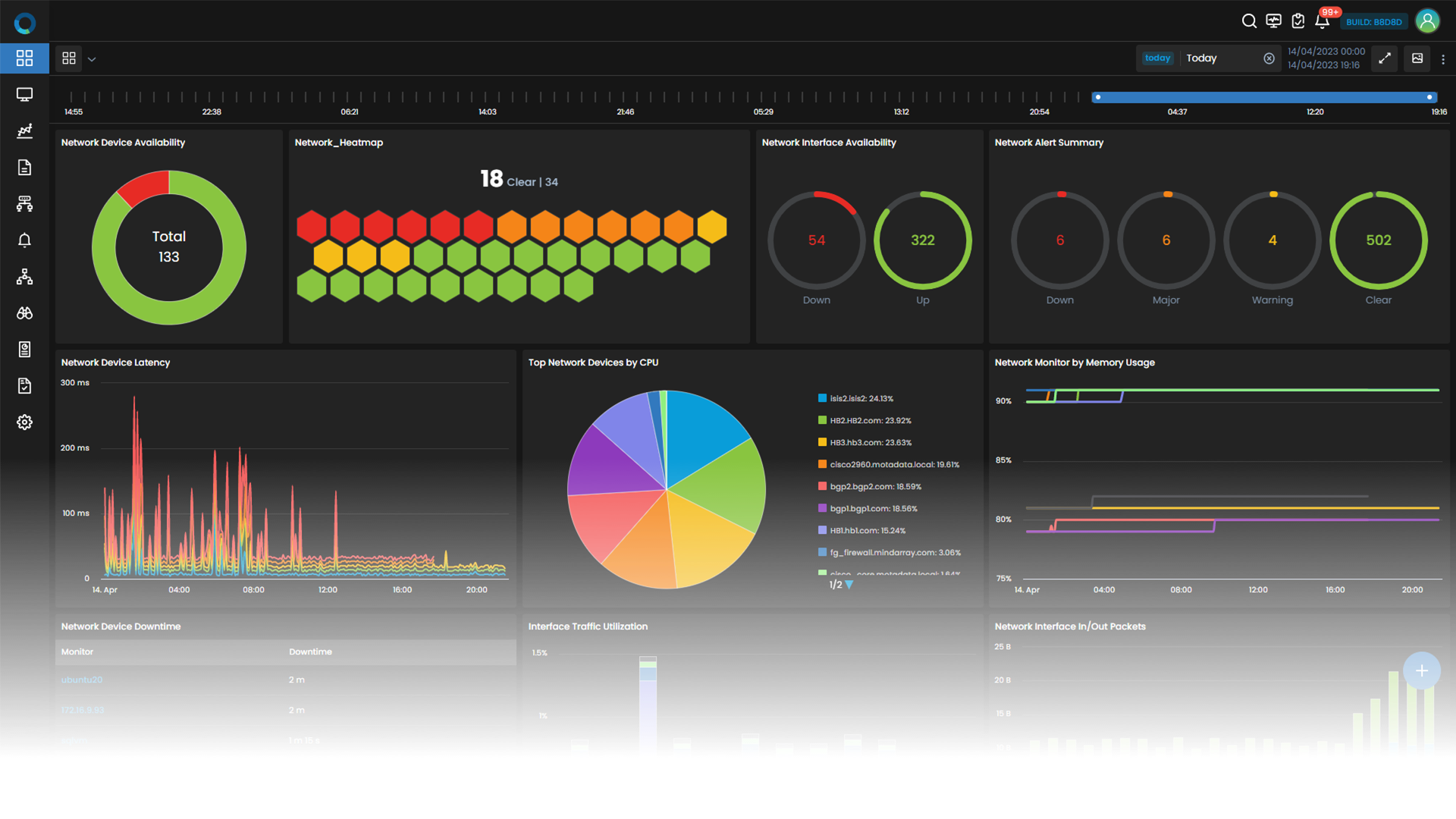Open the user profile avatar
The width and height of the screenshot is (1456, 819).
click(x=1427, y=21)
